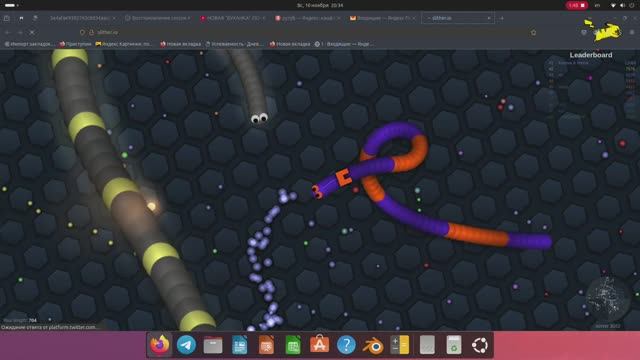Open the Calculator app in the dock
Screen dimensions: 640x360
400,345
